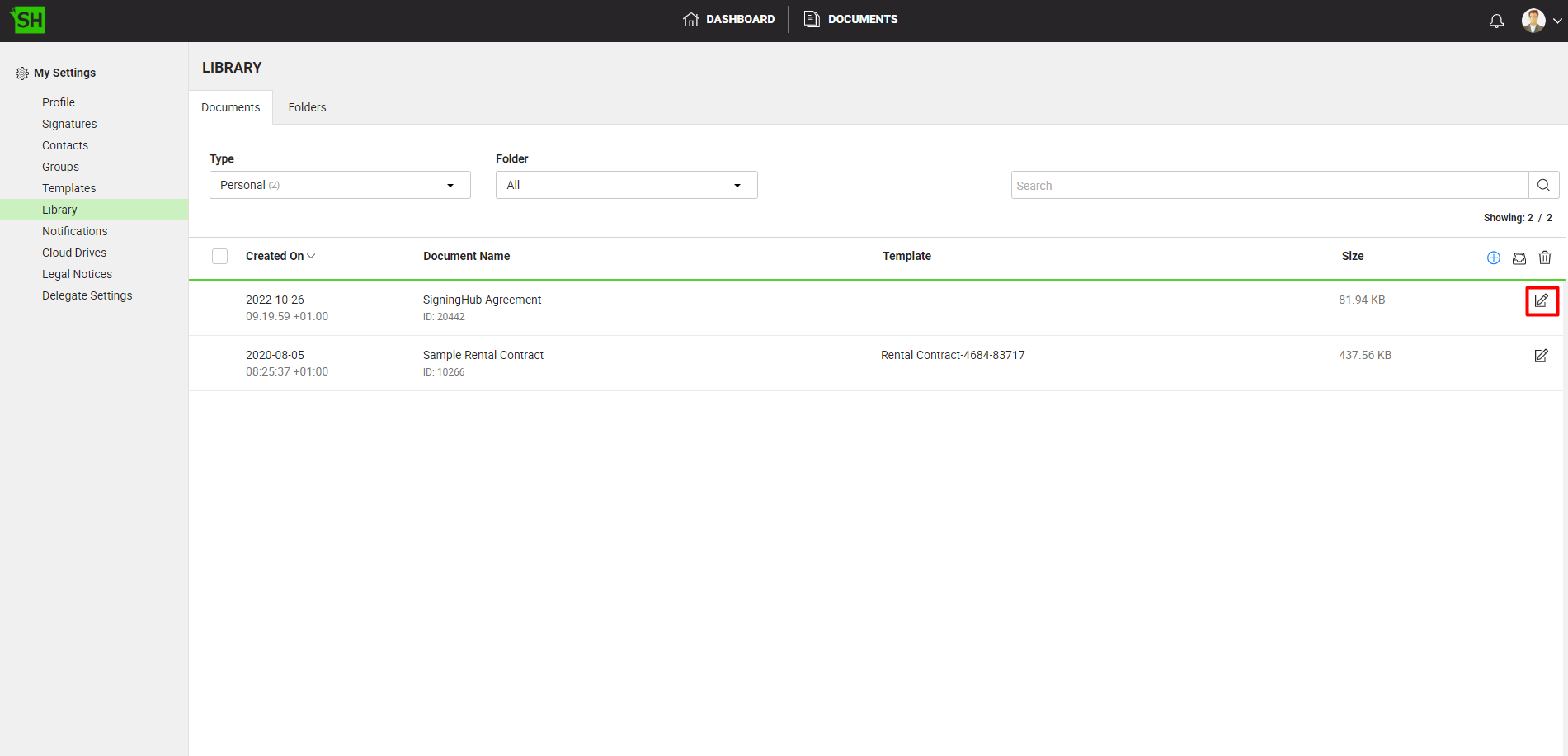Go to Dashboard in top navigation
The height and width of the screenshot is (756, 1568).
point(729,19)
